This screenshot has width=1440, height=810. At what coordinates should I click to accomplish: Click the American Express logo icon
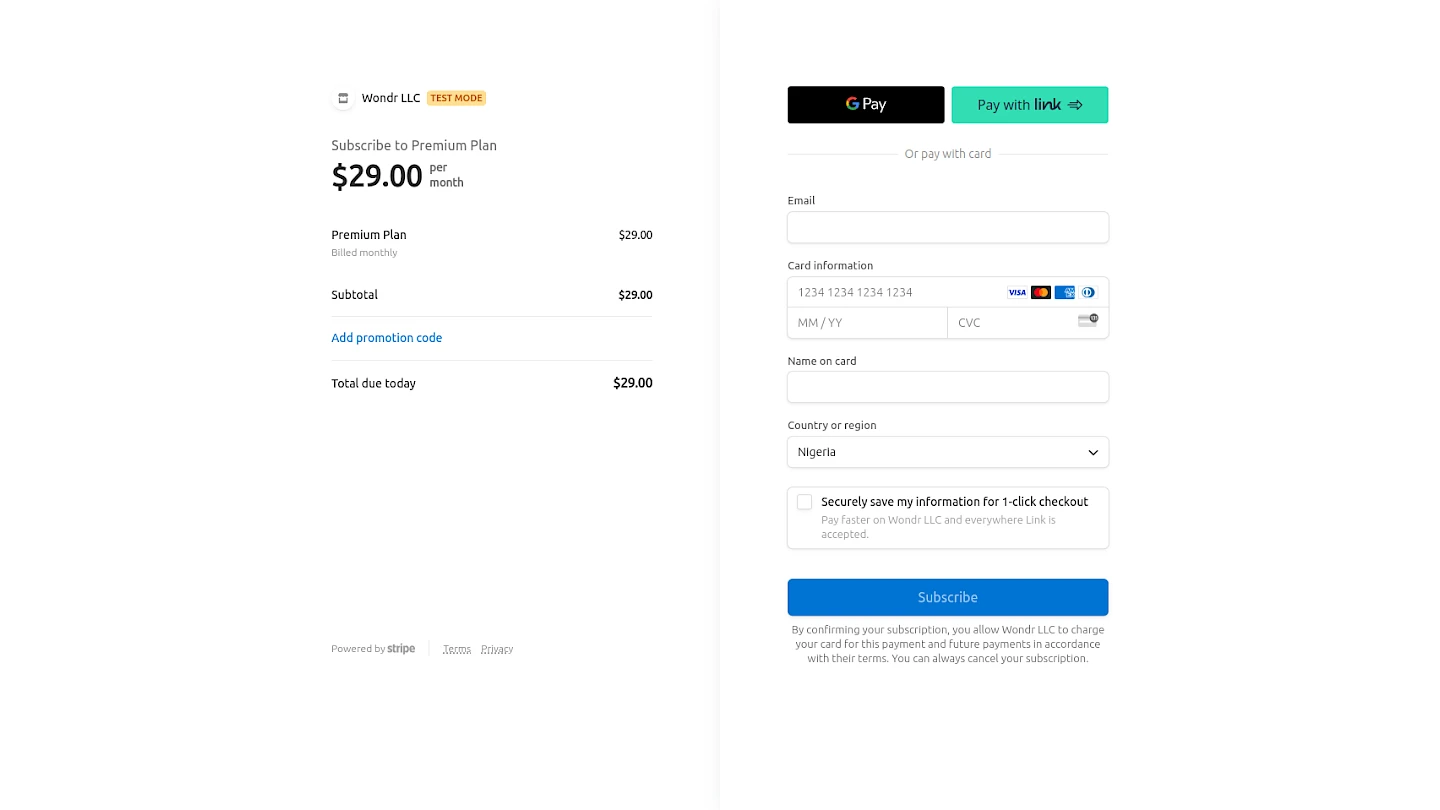(x=1065, y=293)
